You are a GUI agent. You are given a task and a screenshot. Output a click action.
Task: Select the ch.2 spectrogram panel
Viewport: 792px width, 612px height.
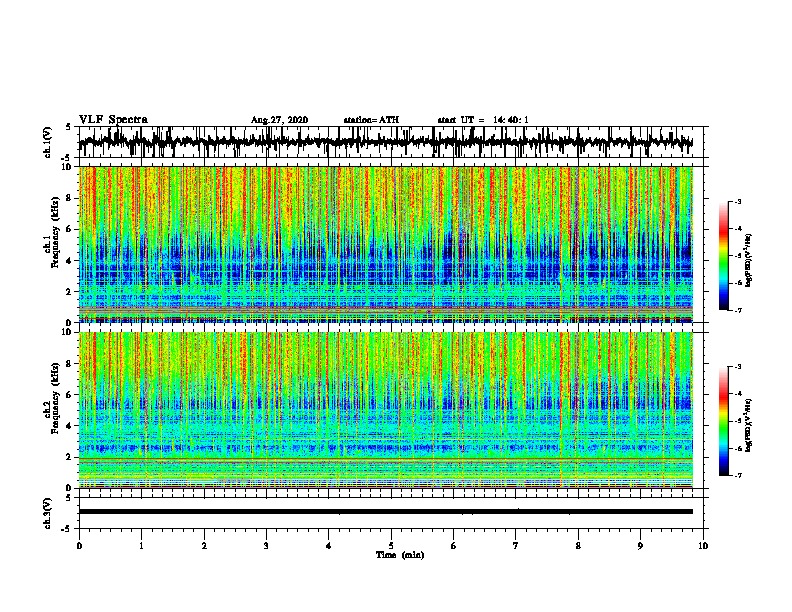[x=386, y=410]
